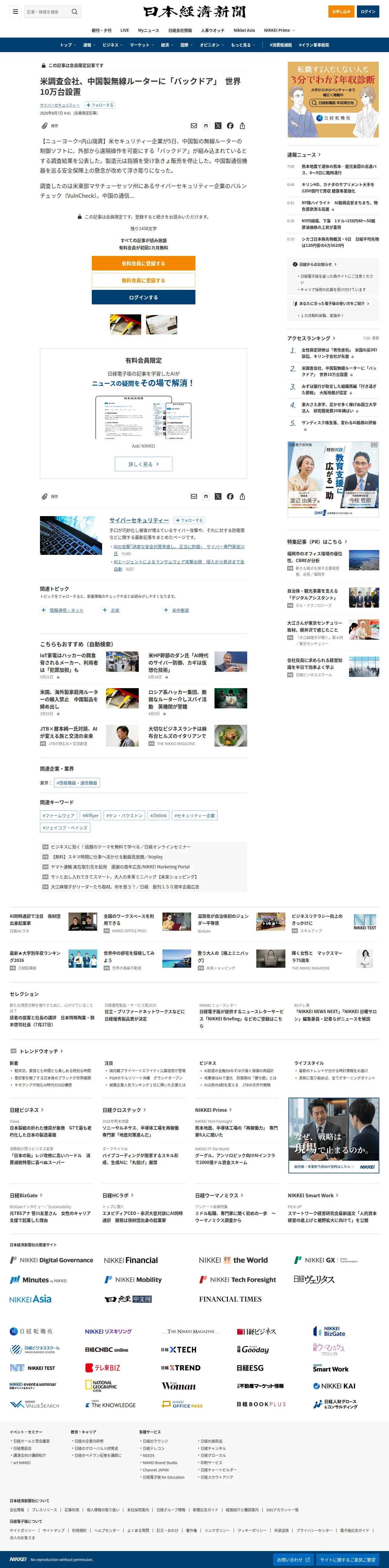
Task: Open the 日経BOOKPLUS logo link
Action: coord(261,1404)
